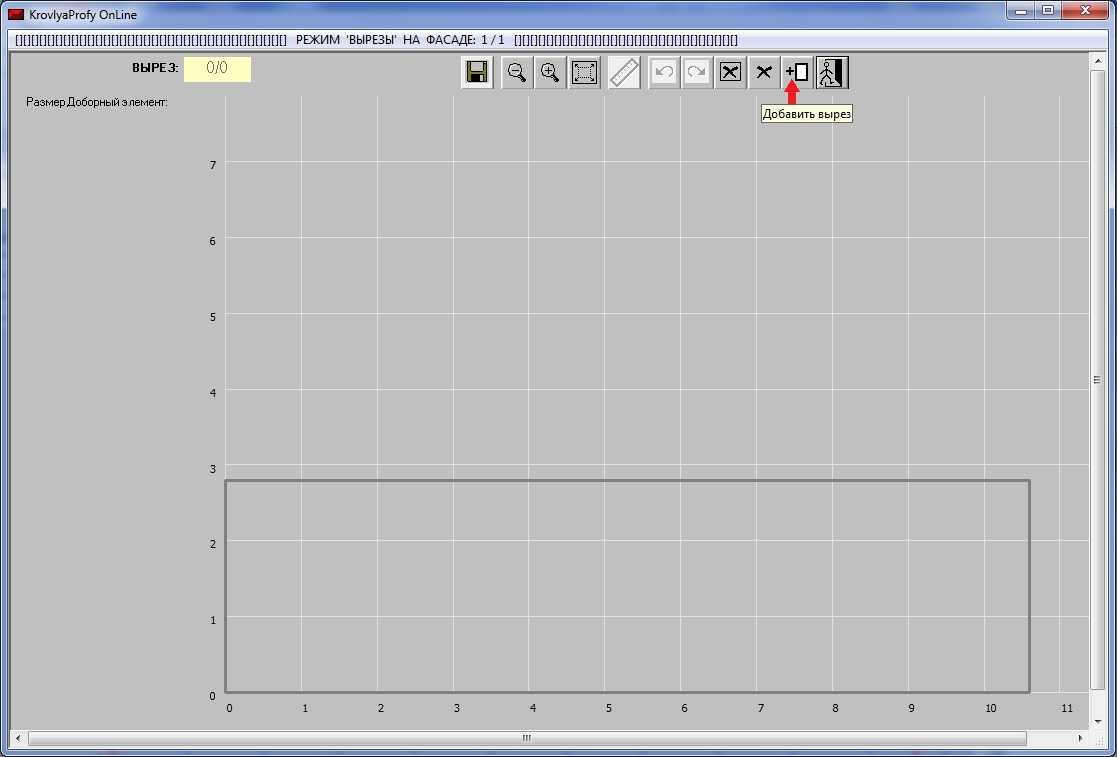The width and height of the screenshot is (1117, 757).
Task: Open the KrovlyaProfy title bar icon menu
Action: point(16,14)
